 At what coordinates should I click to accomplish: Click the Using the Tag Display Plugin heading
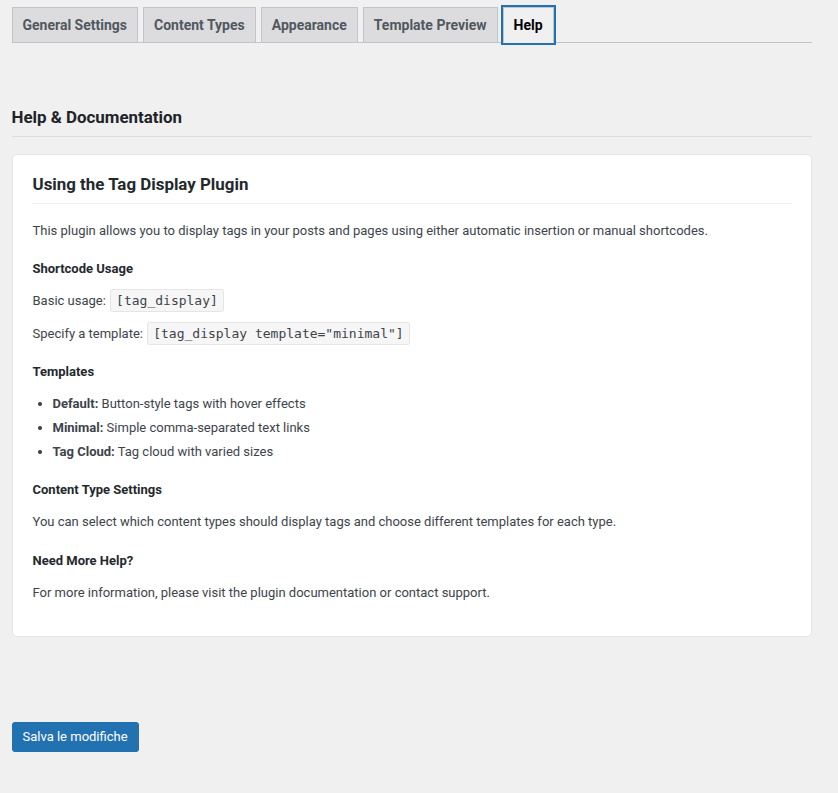click(141, 184)
